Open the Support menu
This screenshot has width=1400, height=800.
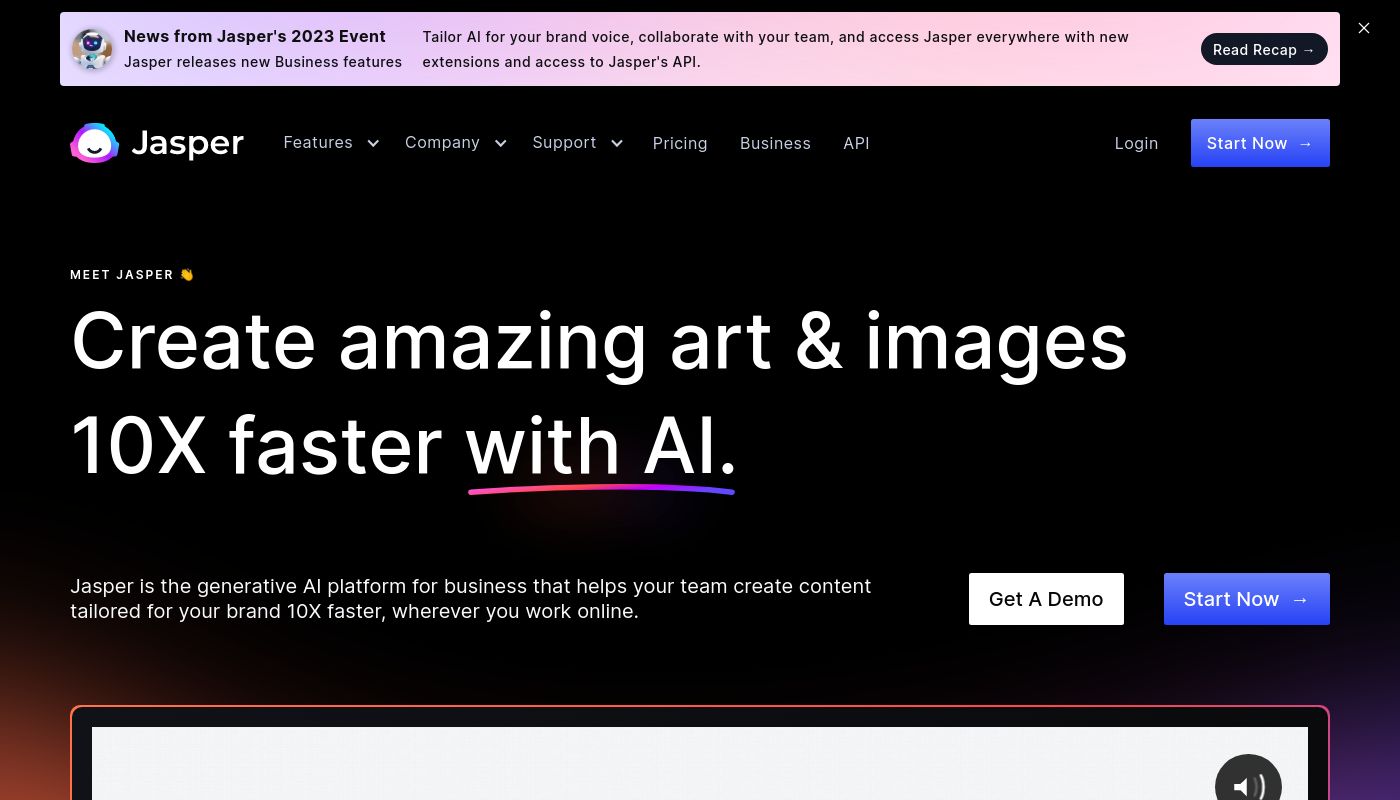click(x=564, y=142)
